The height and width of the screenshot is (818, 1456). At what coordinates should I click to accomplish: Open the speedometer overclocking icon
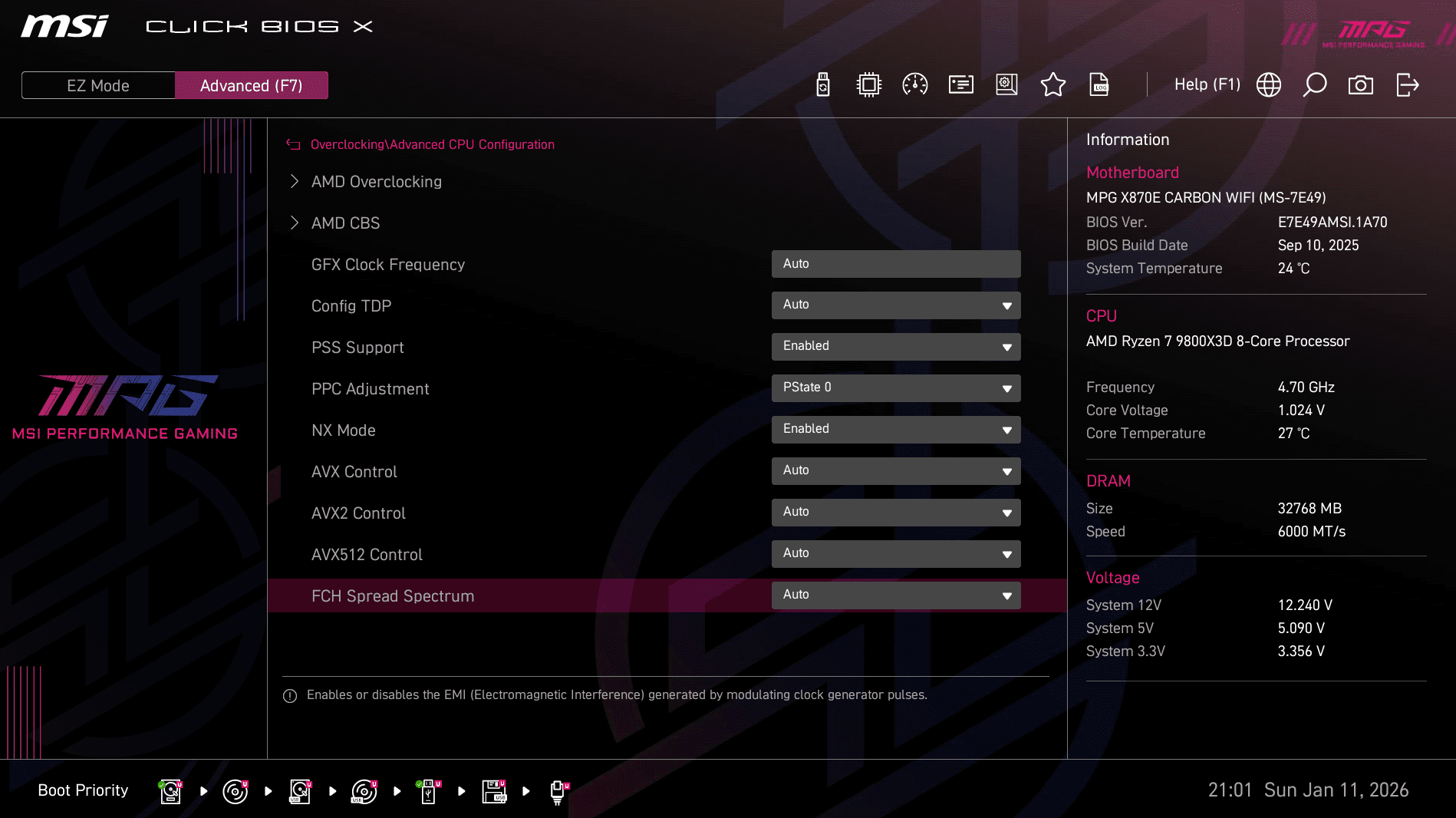915,84
